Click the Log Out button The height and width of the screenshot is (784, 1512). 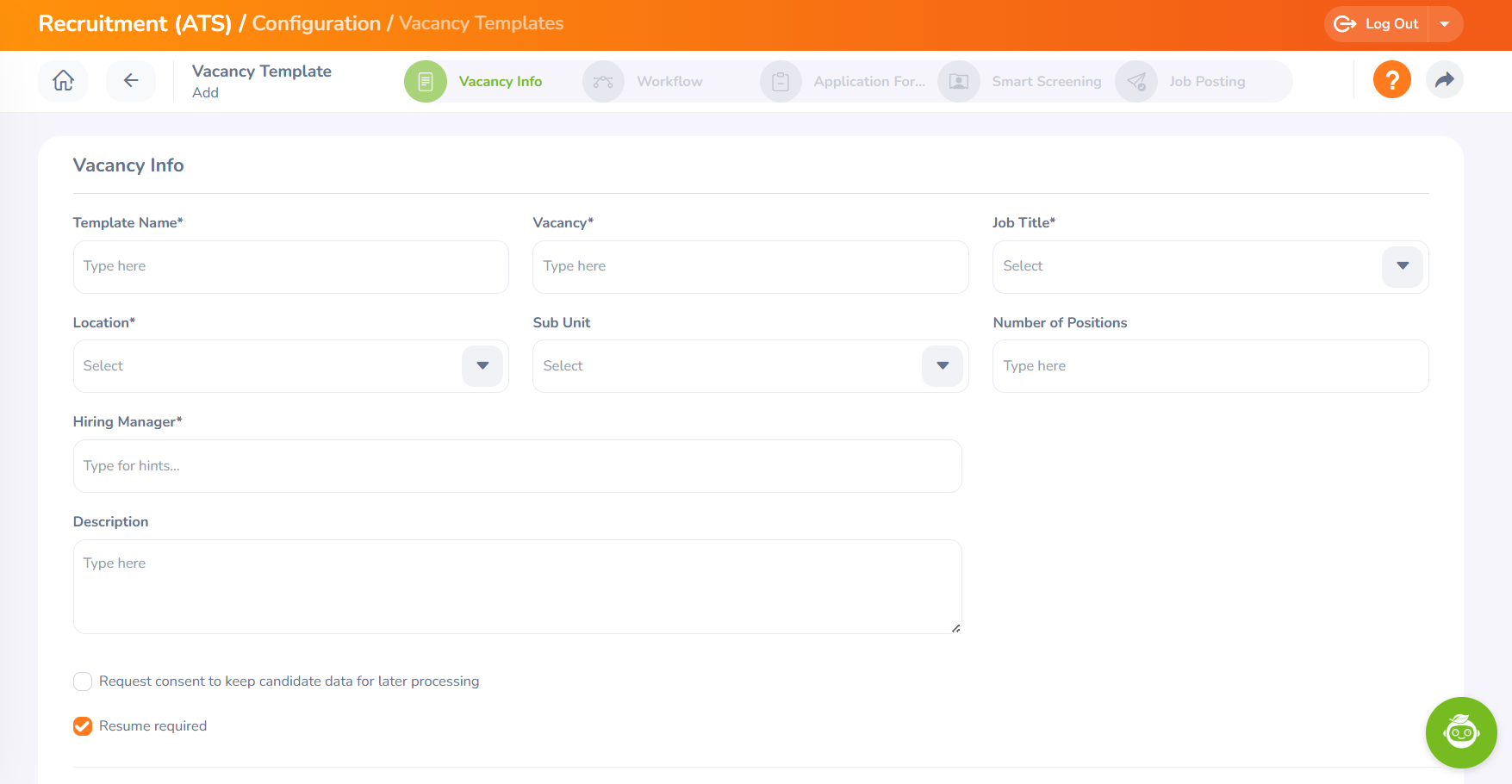click(1377, 24)
